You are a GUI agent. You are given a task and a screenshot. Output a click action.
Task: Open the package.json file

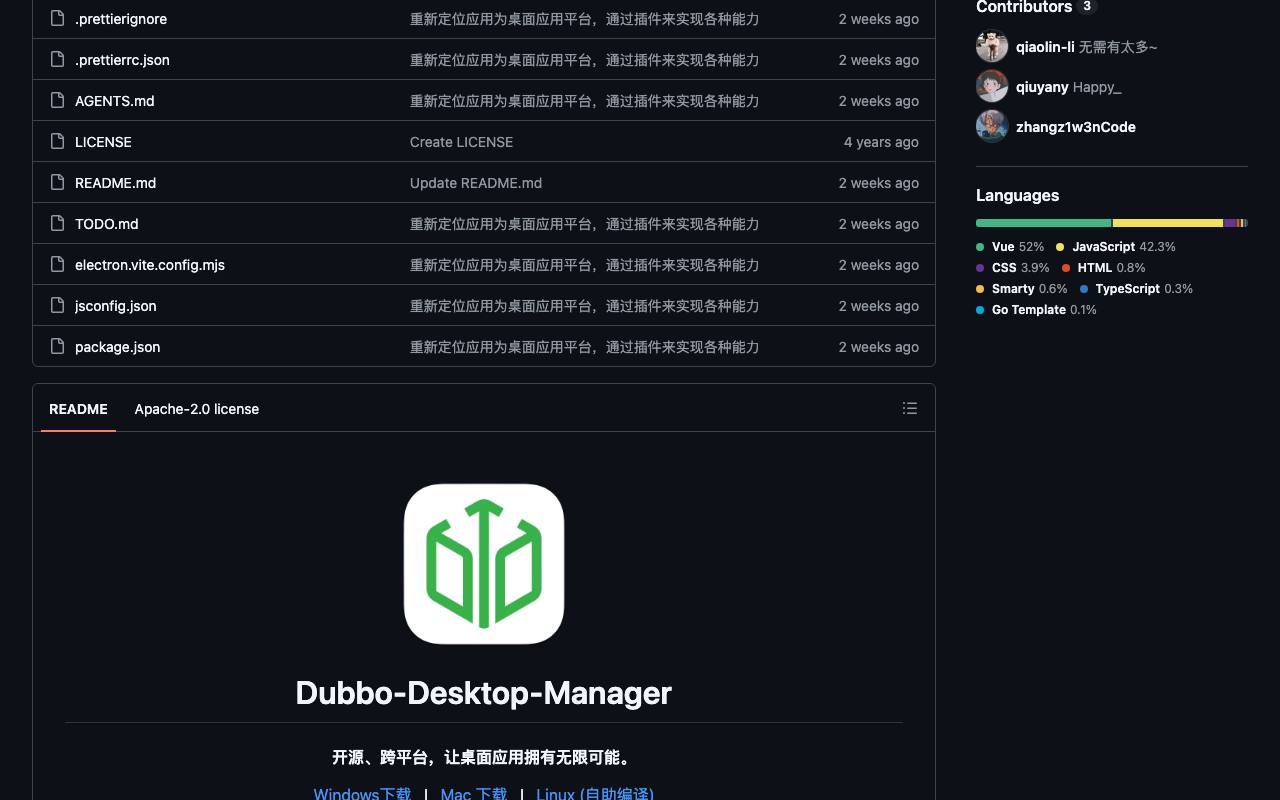118,347
